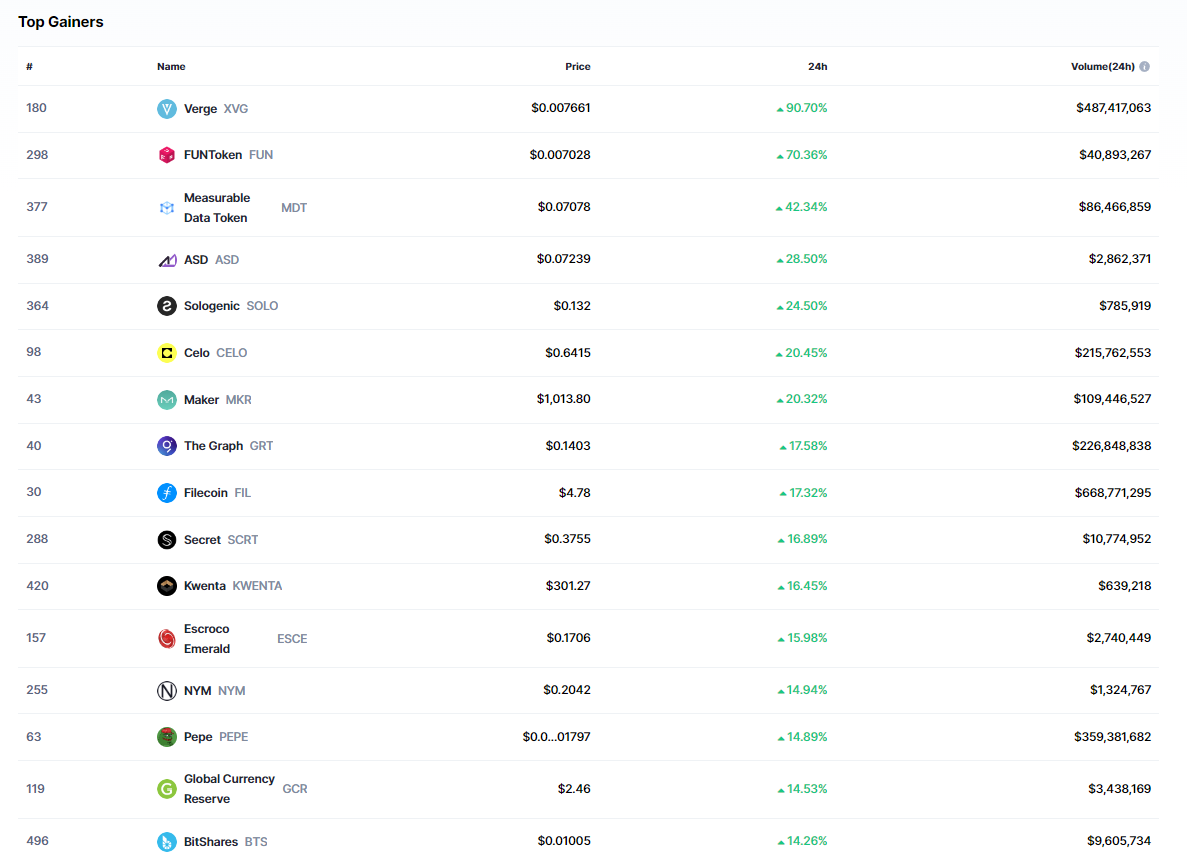The image size is (1187, 867).
Task: Open the Escroco Emerald name link
Action: tap(207, 638)
